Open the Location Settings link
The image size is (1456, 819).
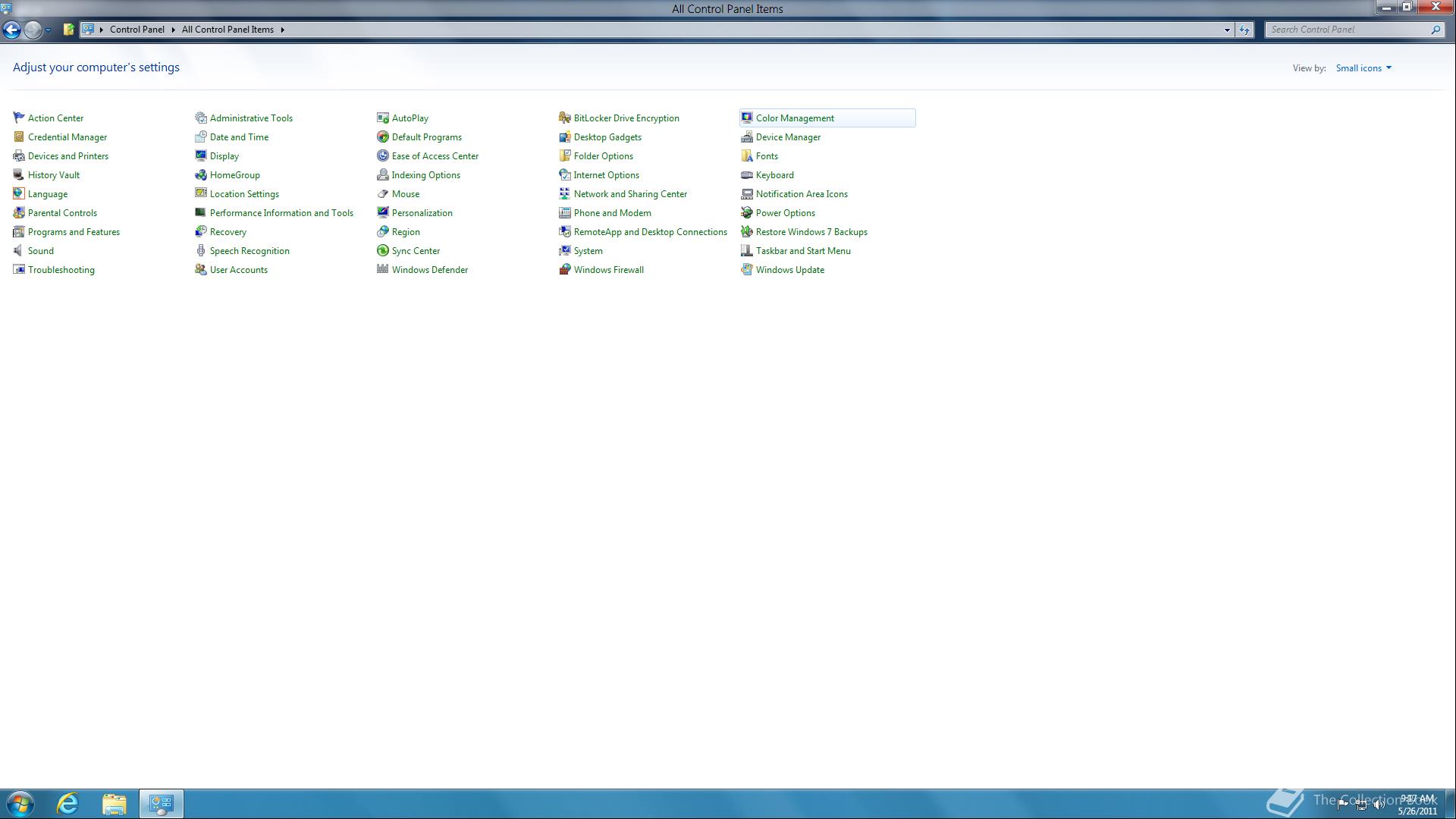pos(244,194)
